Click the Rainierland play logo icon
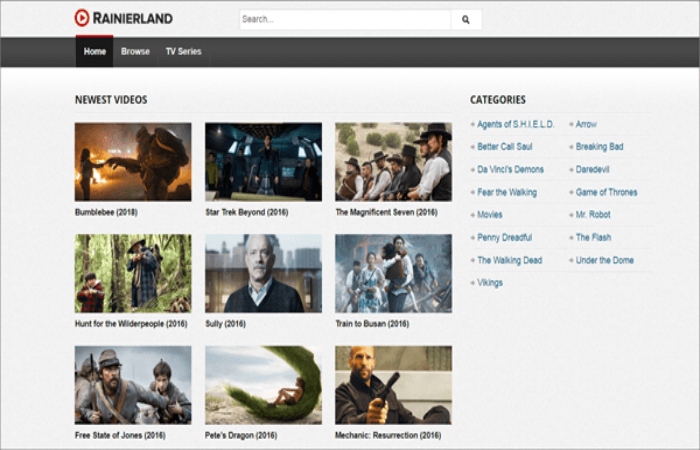Image resolution: width=700 pixels, height=450 pixels. point(82,18)
